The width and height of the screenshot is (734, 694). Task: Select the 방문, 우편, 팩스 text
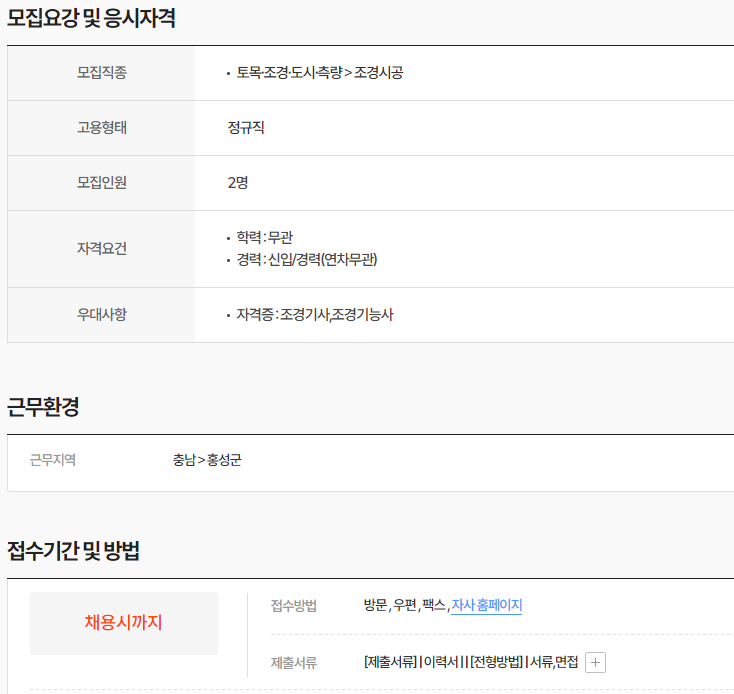(x=406, y=605)
